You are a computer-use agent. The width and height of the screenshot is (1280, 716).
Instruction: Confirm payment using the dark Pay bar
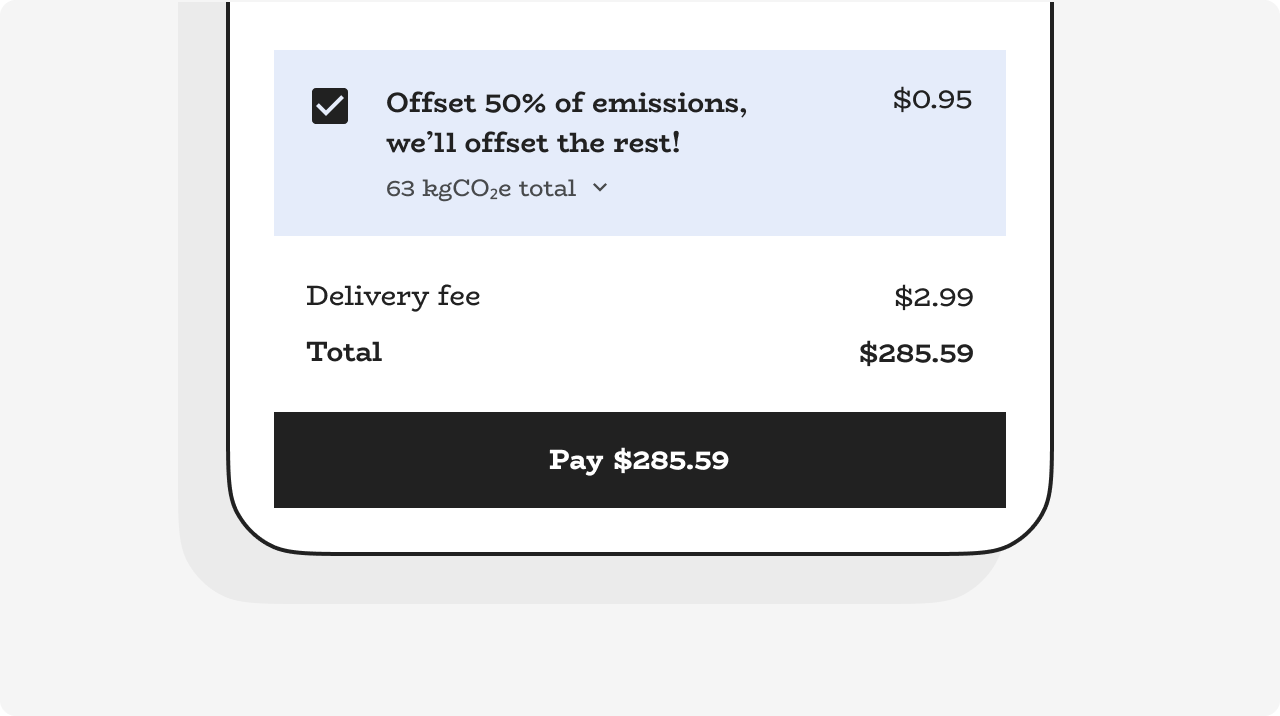click(639, 460)
